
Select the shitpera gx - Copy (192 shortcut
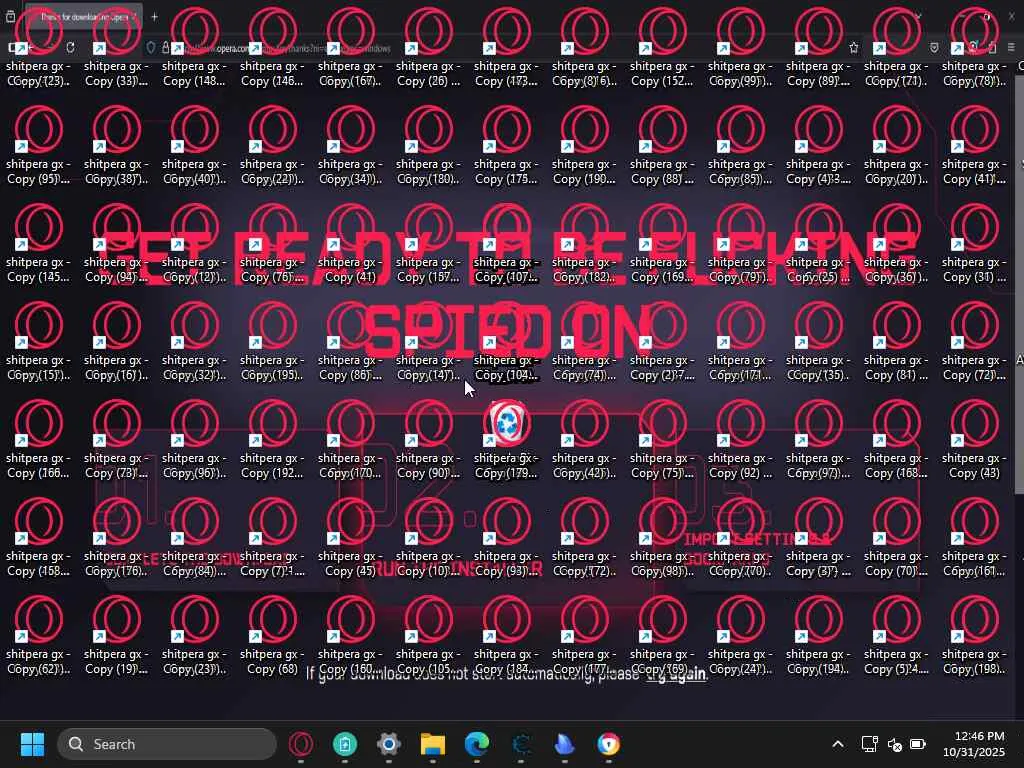pos(272,439)
